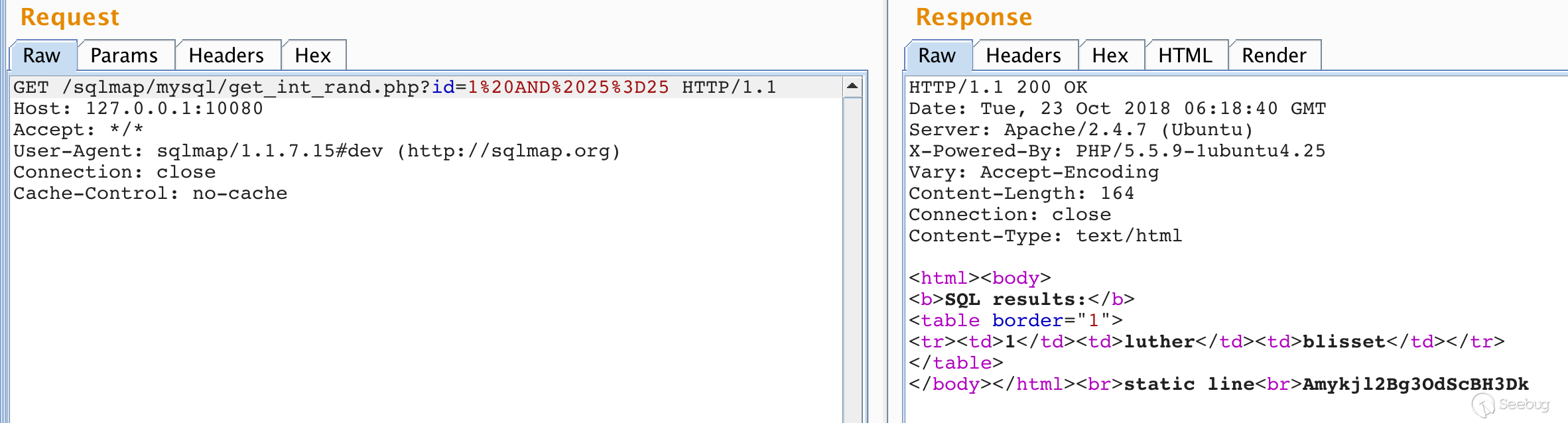Image resolution: width=1568 pixels, height=423 pixels.
Task: Click the X-Powered-By PHP header line
Action: (x=1117, y=151)
